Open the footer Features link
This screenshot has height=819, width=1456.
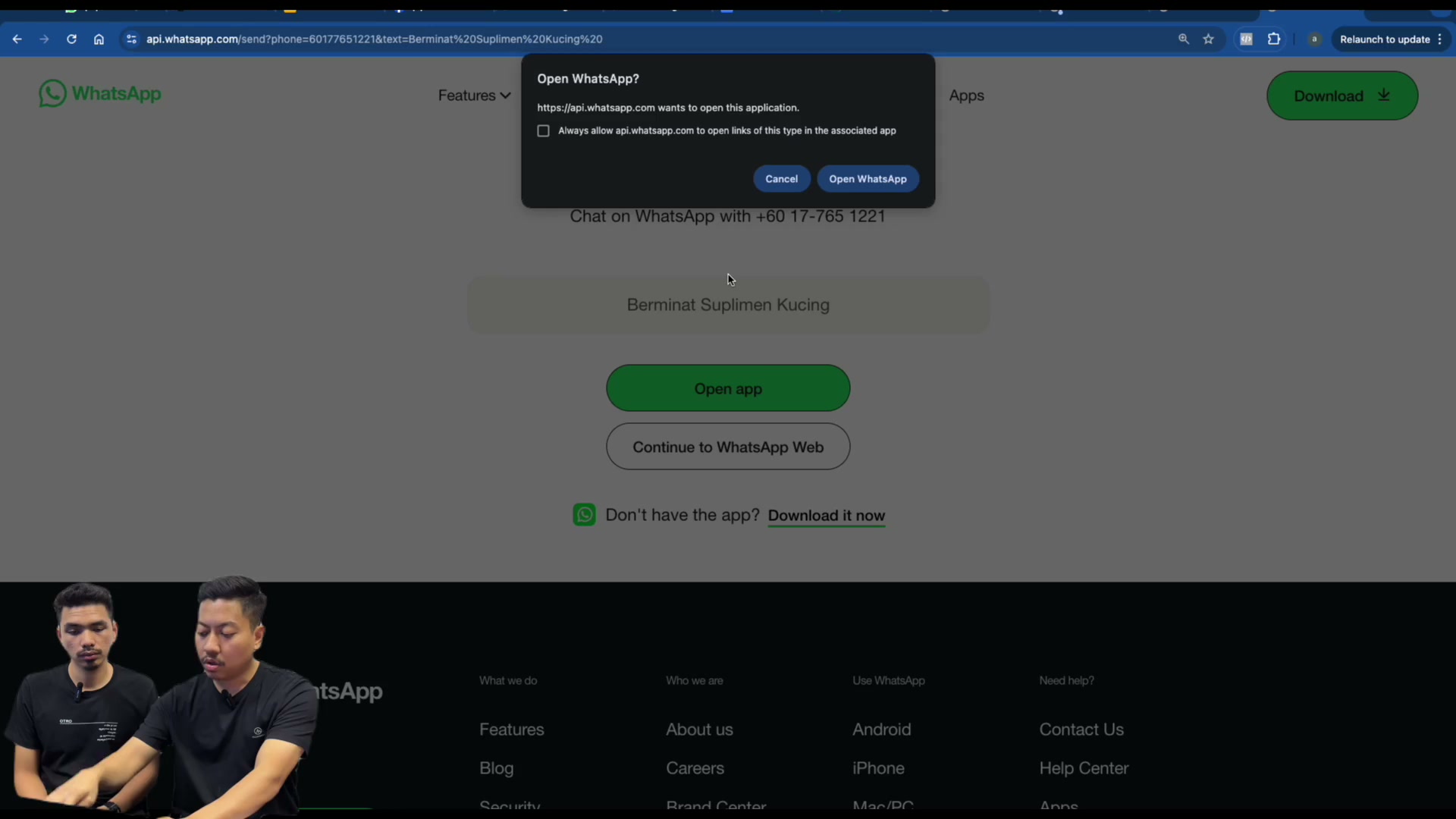tap(511, 730)
